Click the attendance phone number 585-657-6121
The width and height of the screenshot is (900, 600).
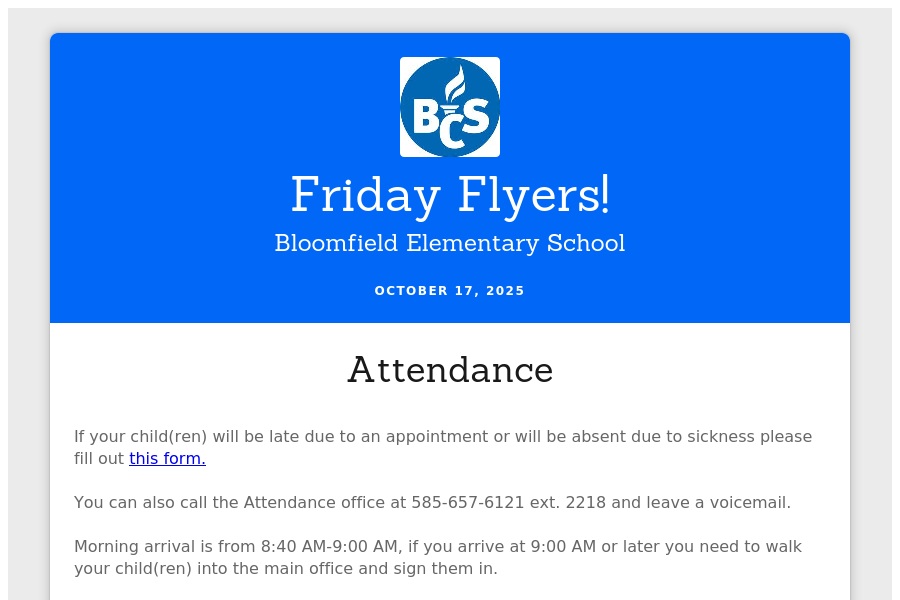467,503
